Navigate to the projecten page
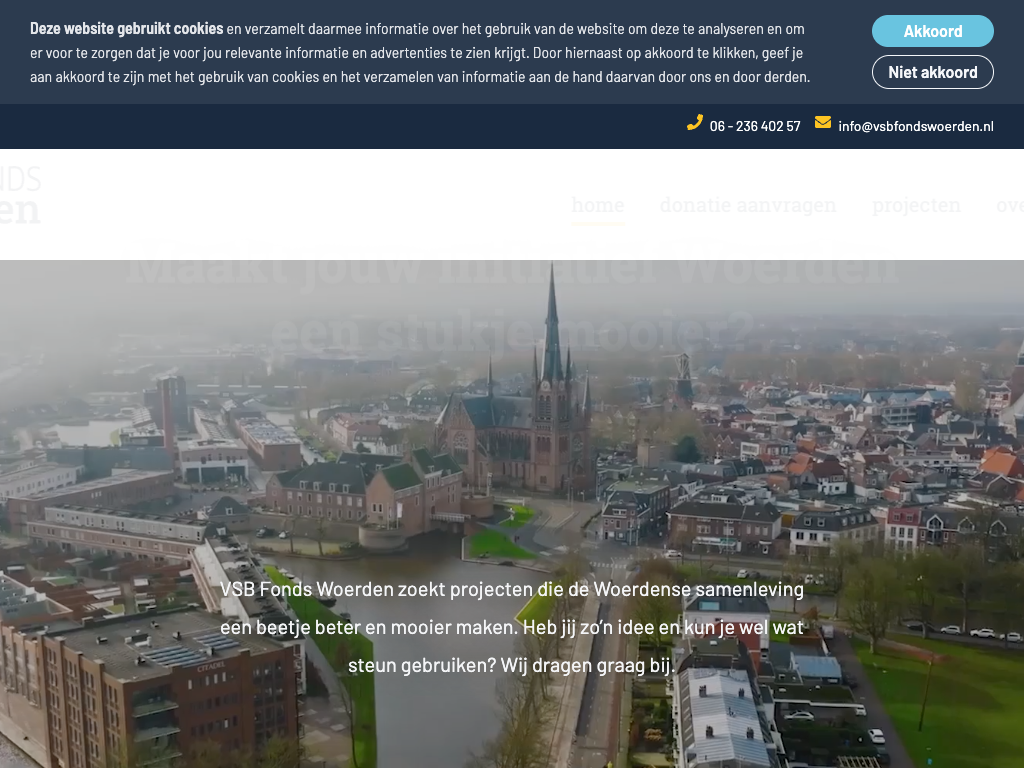The width and height of the screenshot is (1024, 768). [915, 205]
